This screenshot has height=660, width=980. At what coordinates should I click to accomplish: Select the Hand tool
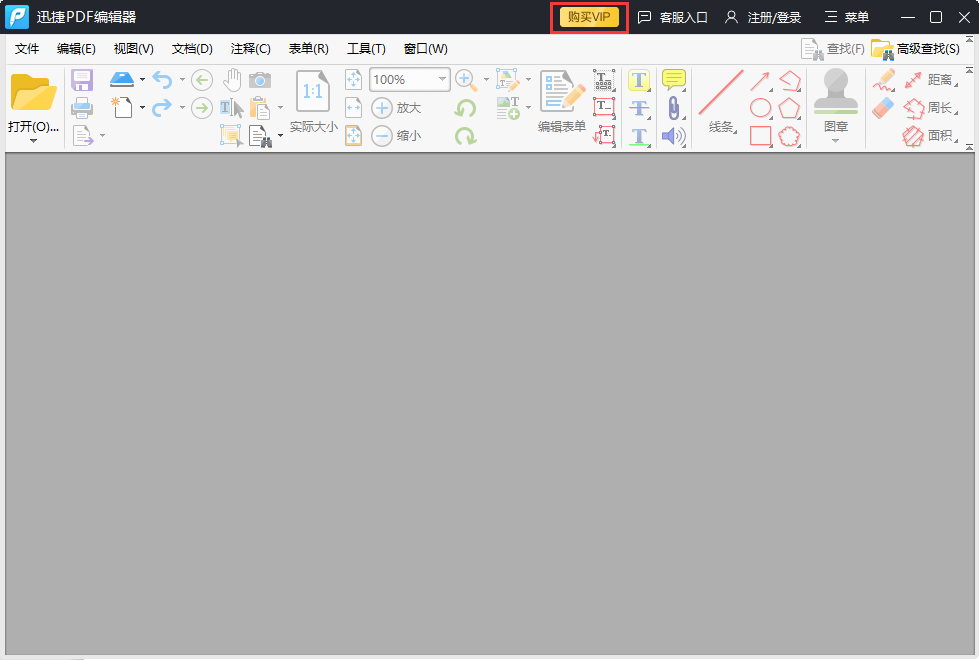coord(232,79)
